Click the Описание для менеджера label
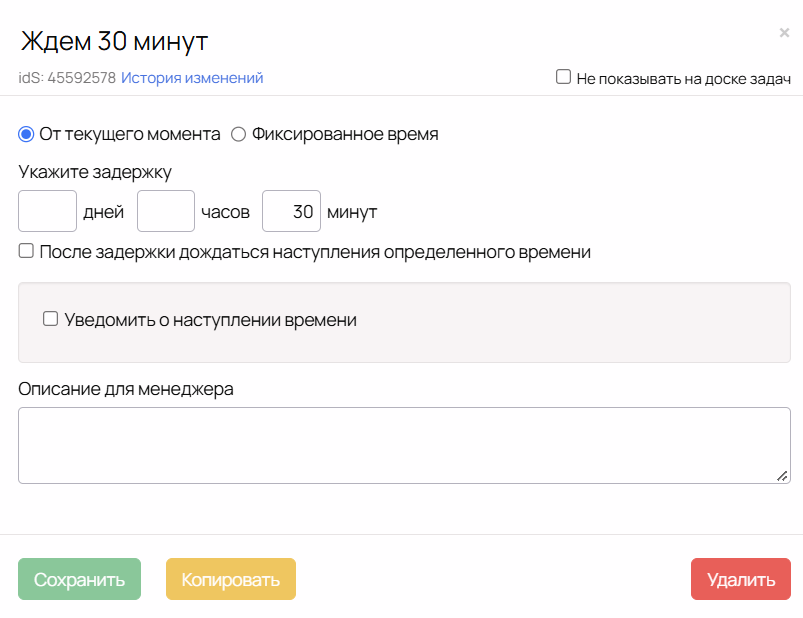 pyautogui.click(x=126, y=389)
